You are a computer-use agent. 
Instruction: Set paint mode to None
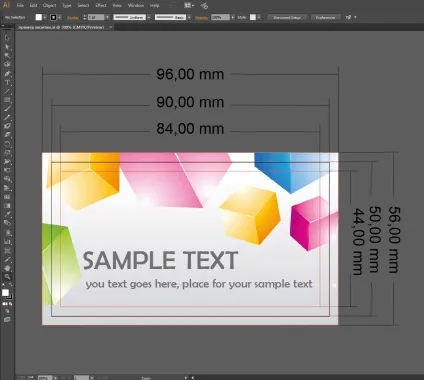(x=10, y=304)
